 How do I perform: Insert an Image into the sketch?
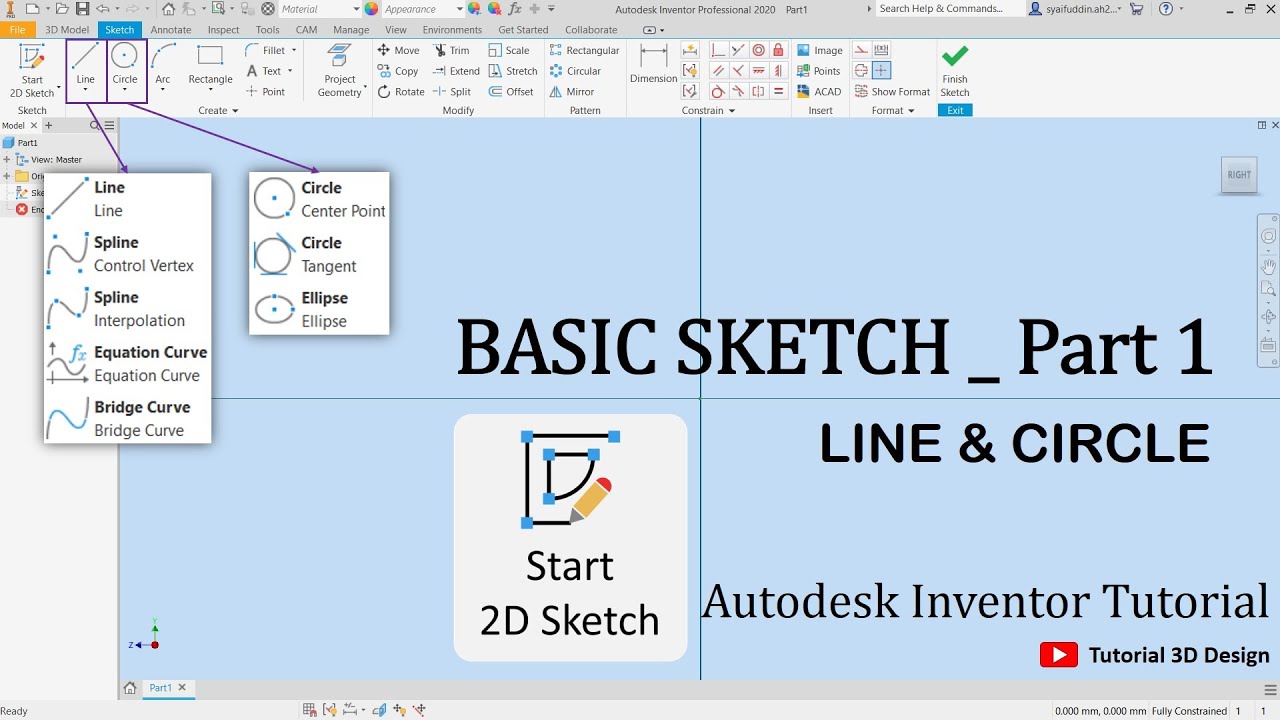[819, 50]
